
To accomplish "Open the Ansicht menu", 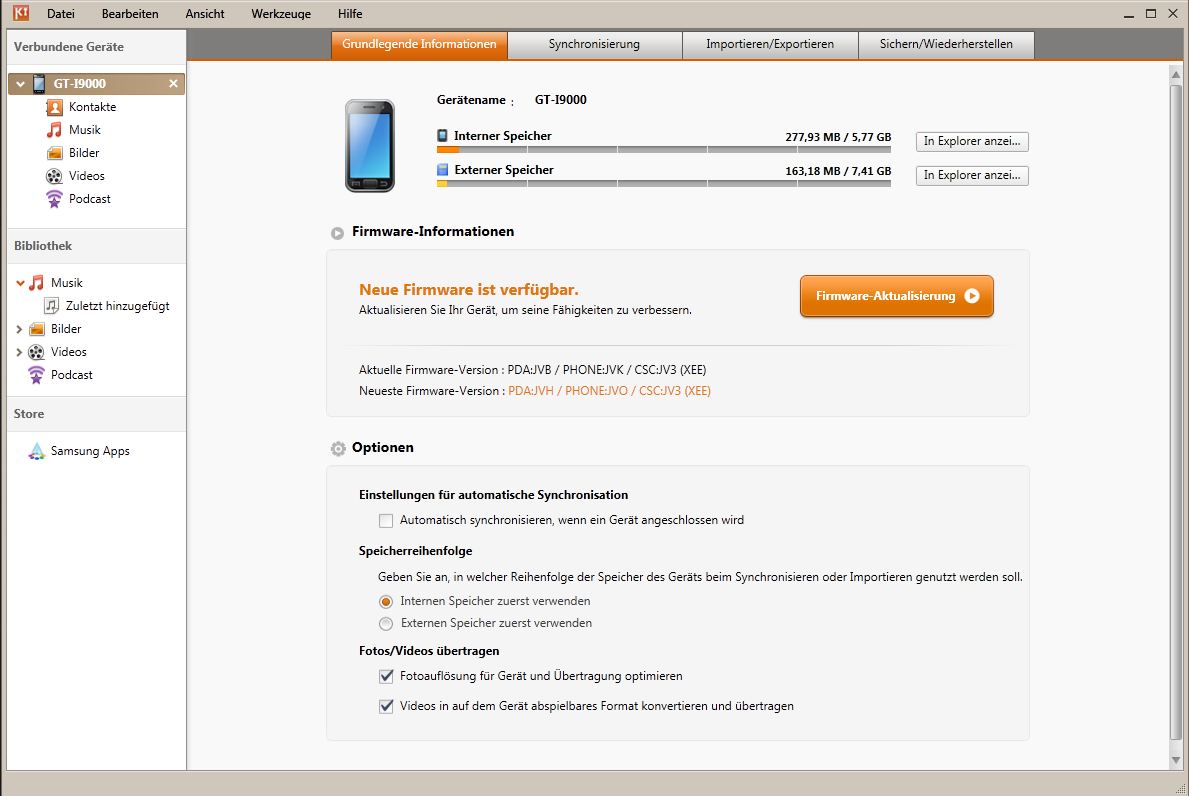I will pyautogui.click(x=205, y=14).
